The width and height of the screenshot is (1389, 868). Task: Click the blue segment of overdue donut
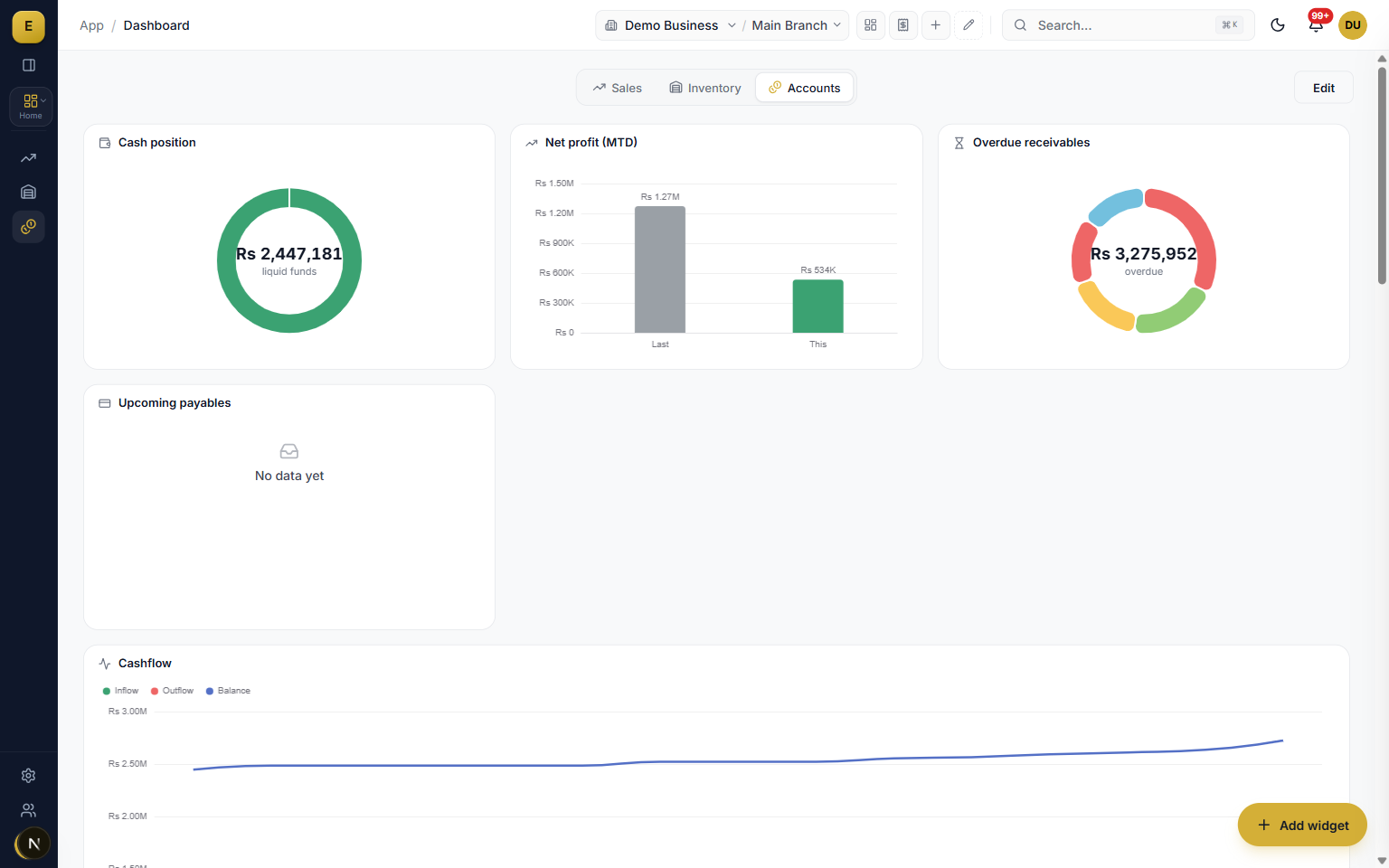click(x=1116, y=206)
